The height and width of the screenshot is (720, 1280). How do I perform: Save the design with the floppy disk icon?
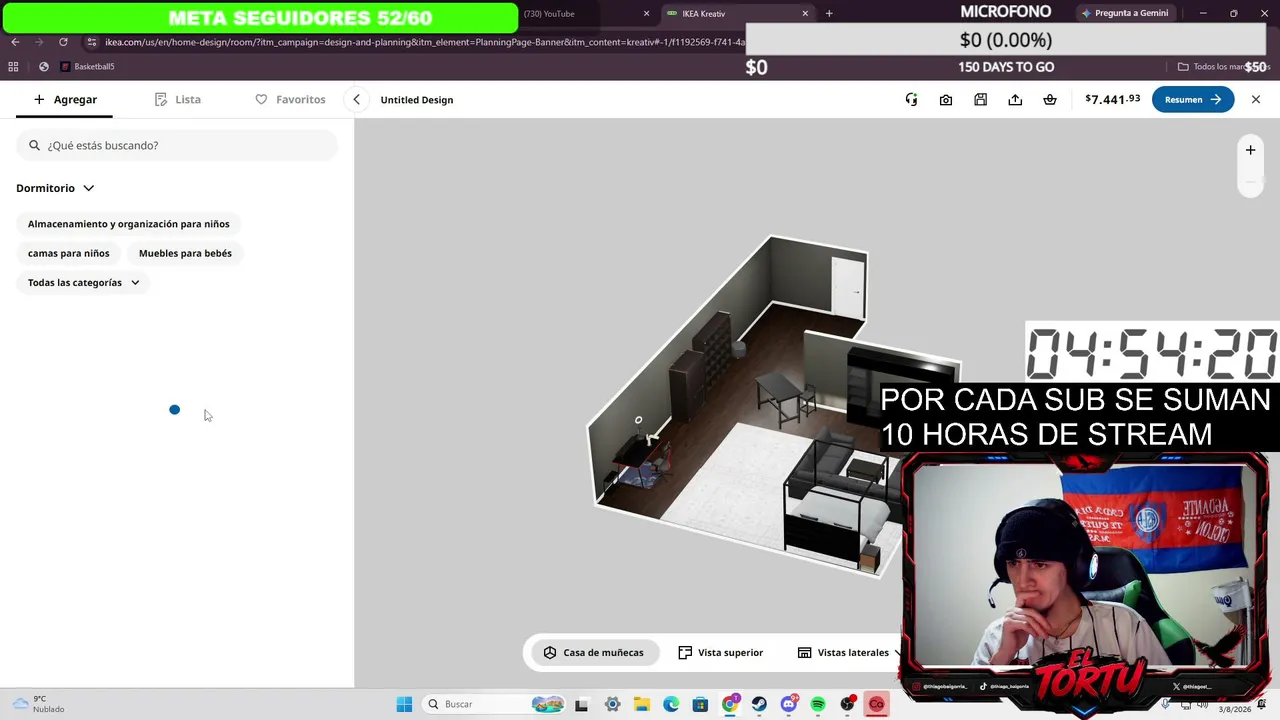tap(981, 100)
